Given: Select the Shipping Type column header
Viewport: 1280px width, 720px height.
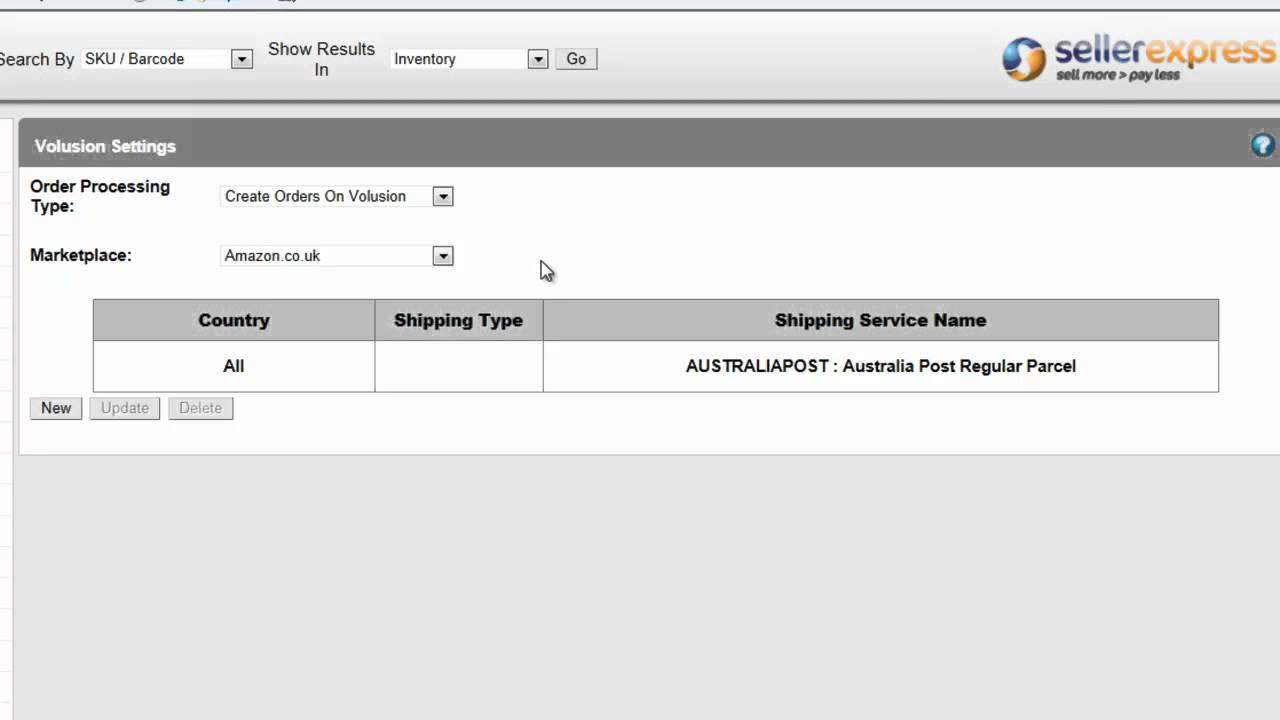Looking at the screenshot, I should [459, 320].
